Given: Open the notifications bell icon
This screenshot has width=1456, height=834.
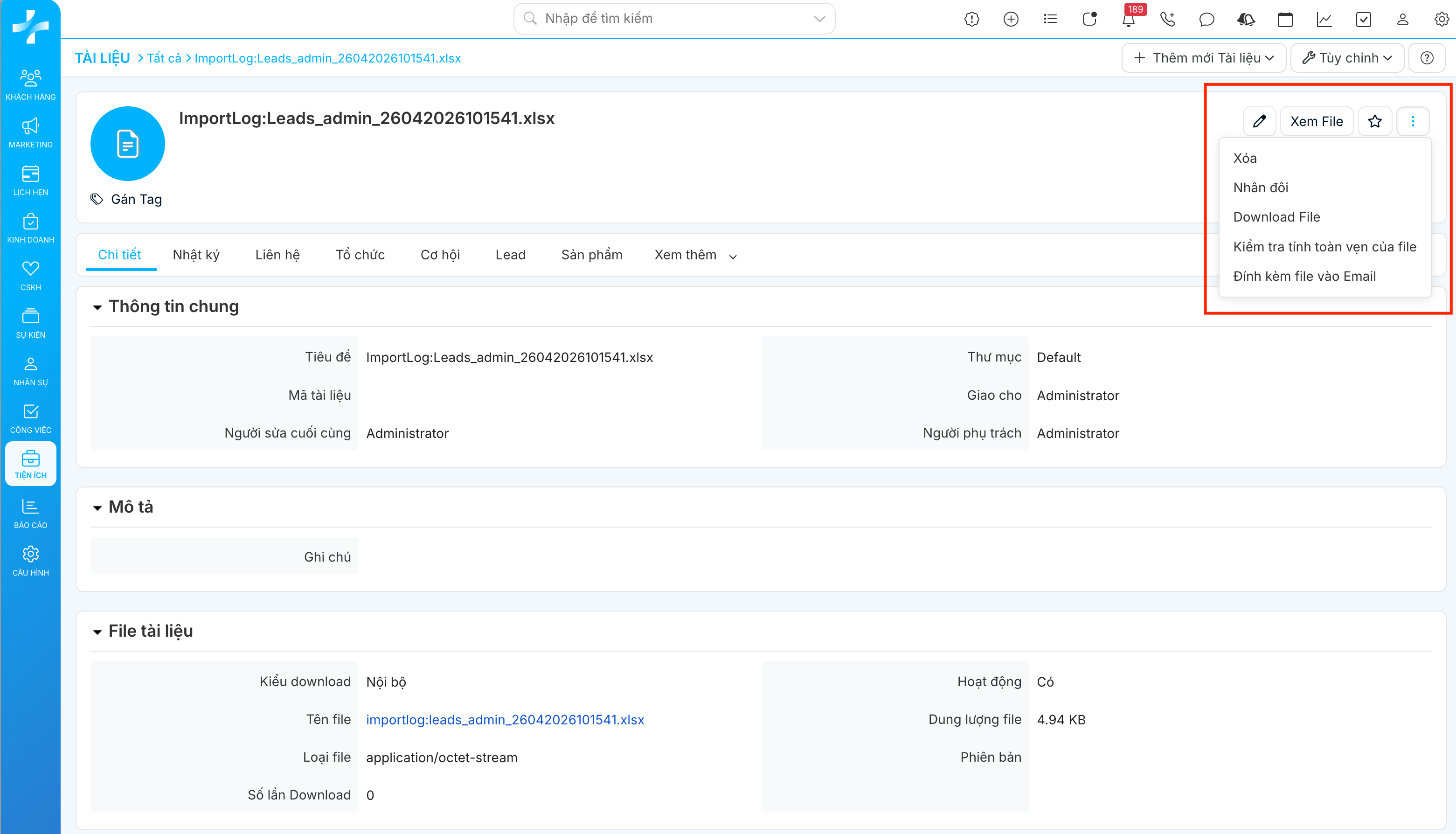Looking at the screenshot, I should (x=1128, y=20).
